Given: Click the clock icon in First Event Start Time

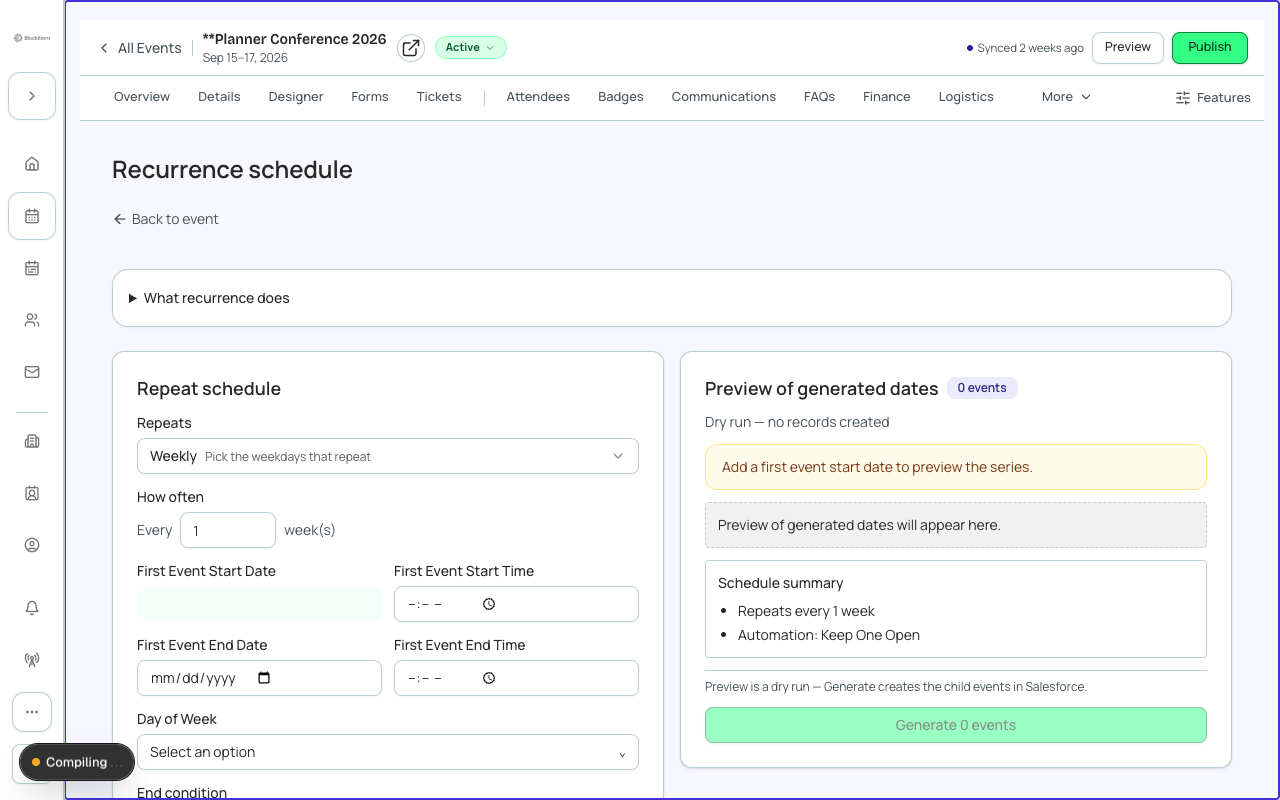Looking at the screenshot, I should 489,604.
